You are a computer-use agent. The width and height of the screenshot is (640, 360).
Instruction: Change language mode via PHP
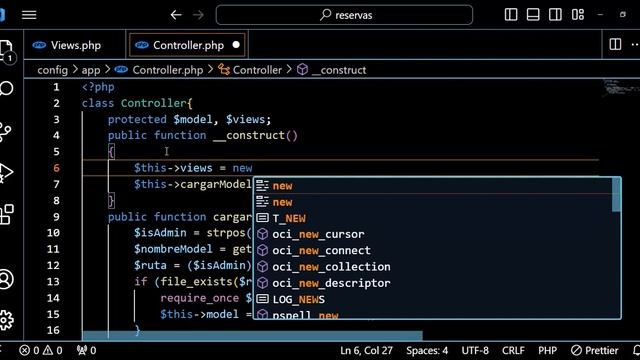pyautogui.click(x=547, y=351)
